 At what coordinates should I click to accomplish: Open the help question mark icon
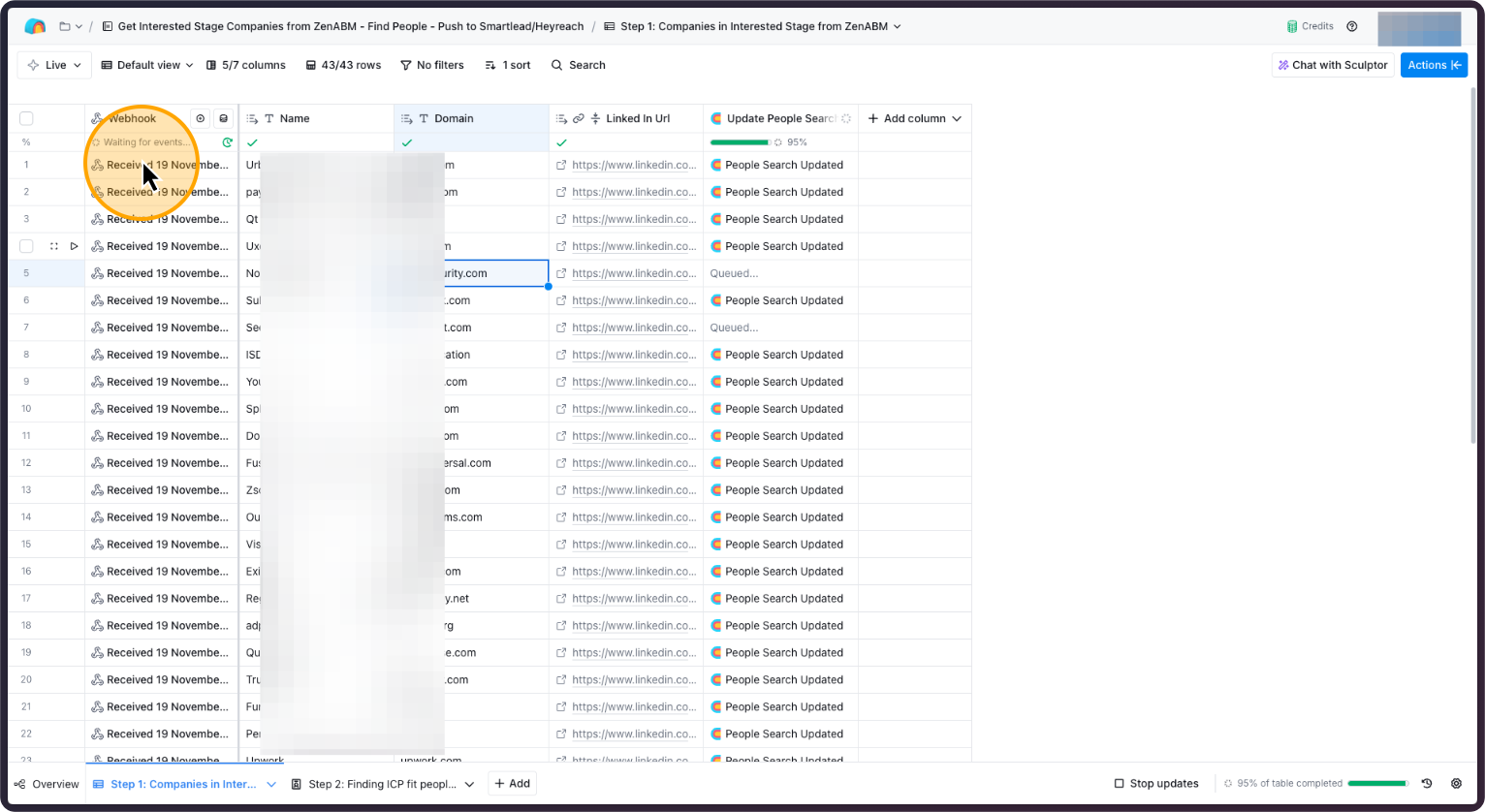1352,26
